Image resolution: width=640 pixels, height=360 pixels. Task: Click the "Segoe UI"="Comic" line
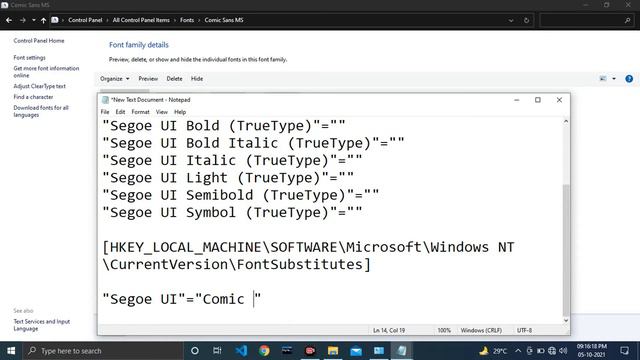pos(182,299)
